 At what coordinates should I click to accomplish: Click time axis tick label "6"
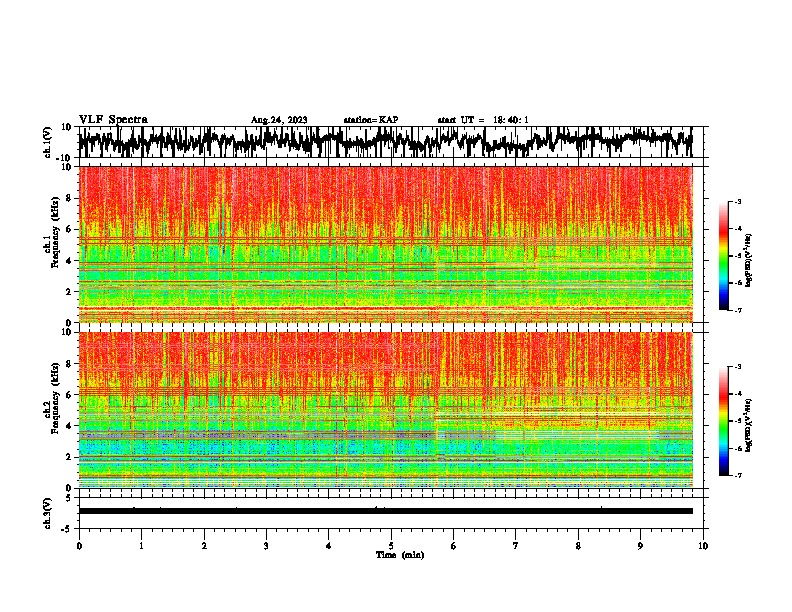click(x=454, y=546)
